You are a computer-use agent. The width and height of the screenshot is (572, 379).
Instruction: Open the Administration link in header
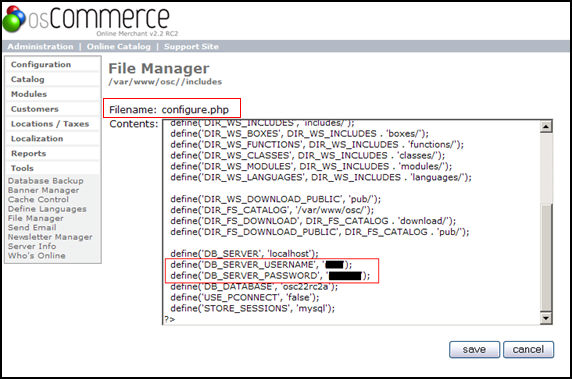coord(40,47)
